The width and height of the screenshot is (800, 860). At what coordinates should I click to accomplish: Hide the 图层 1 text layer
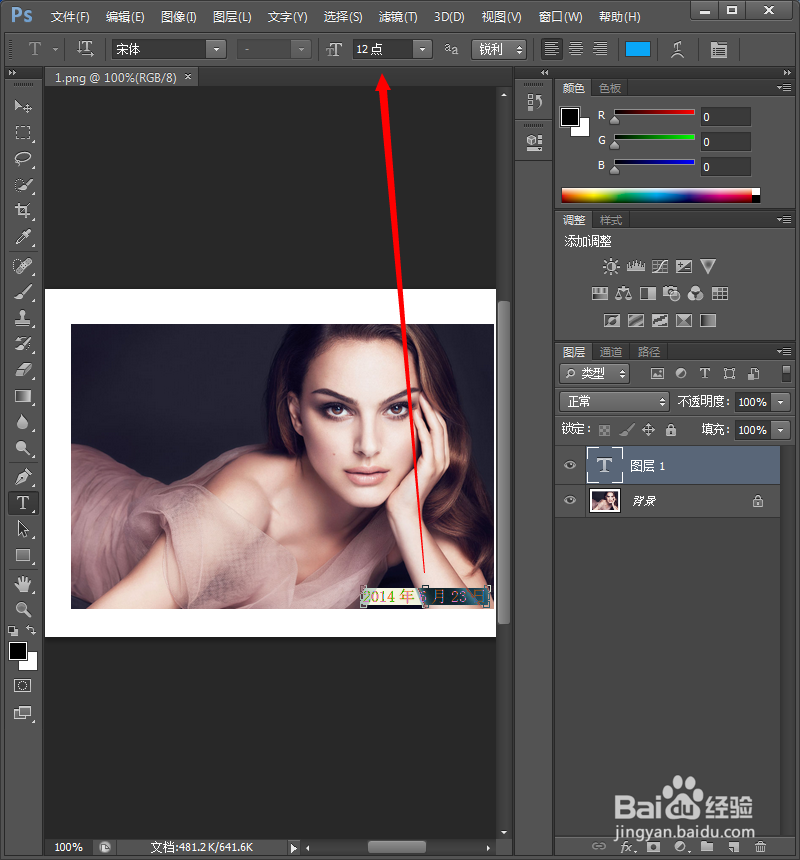[x=570, y=465]
